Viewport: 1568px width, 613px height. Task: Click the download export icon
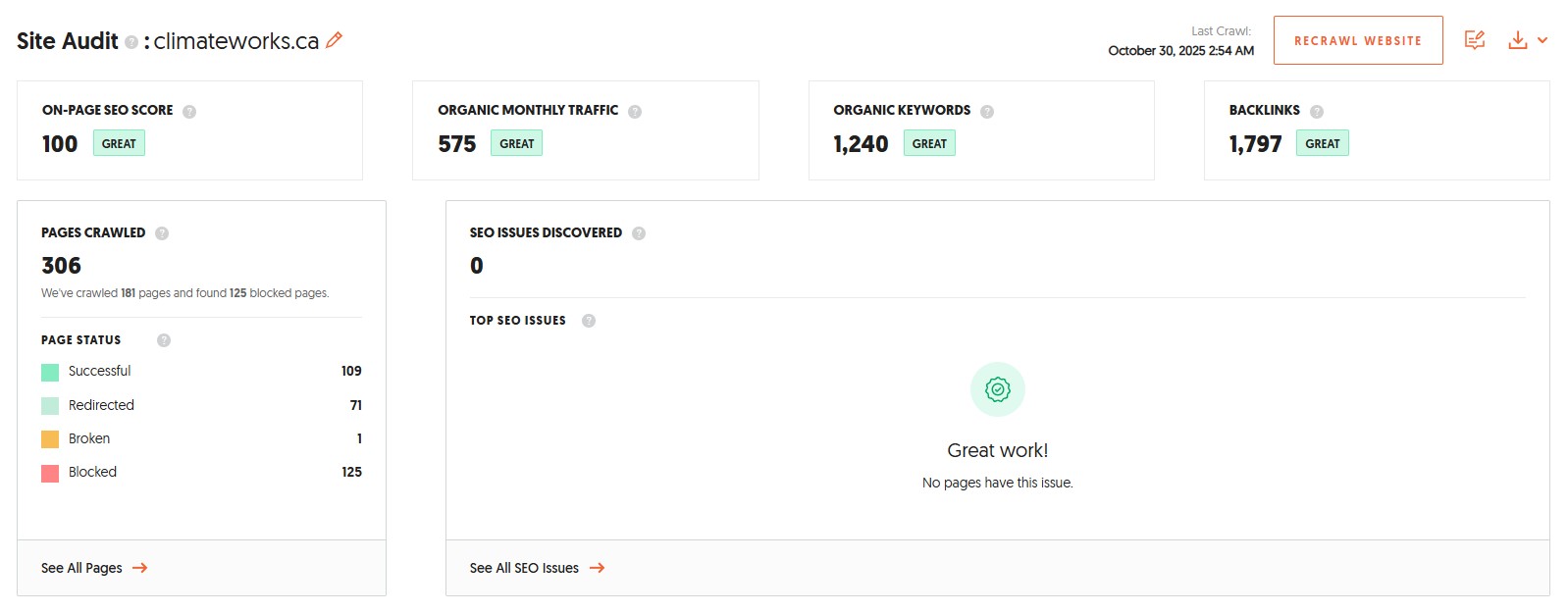click(x=1517, y=40)
